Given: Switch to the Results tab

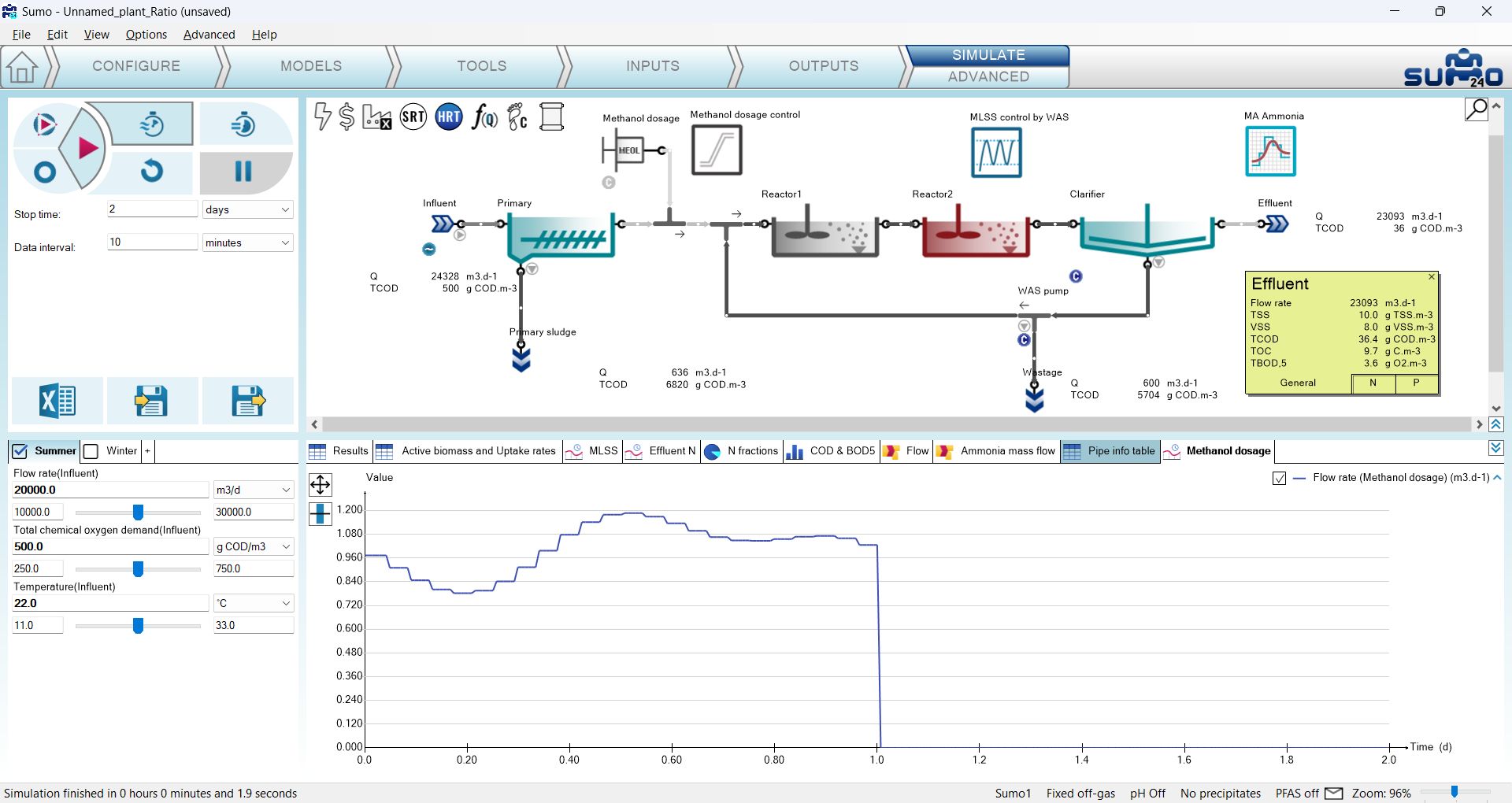Looking at the screenshot, I should 339,451.
